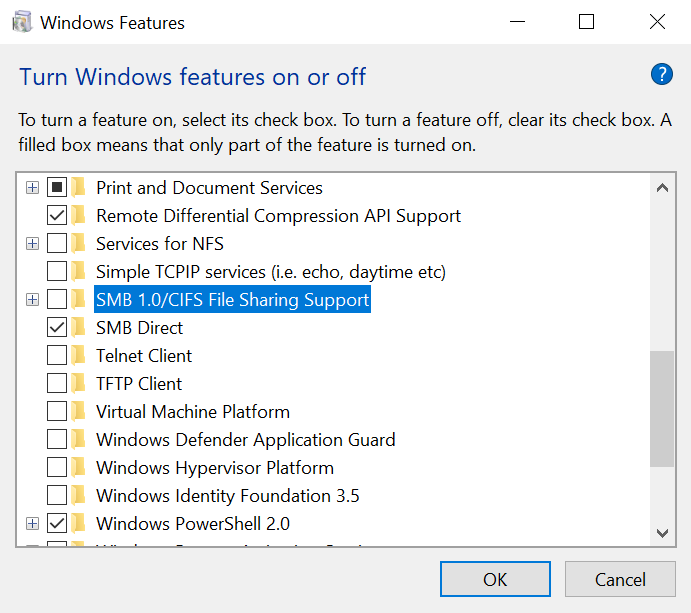691x613 pixels.
Task: Click folder icon next to Virtual Machine Platform
Action: [78, 411]
